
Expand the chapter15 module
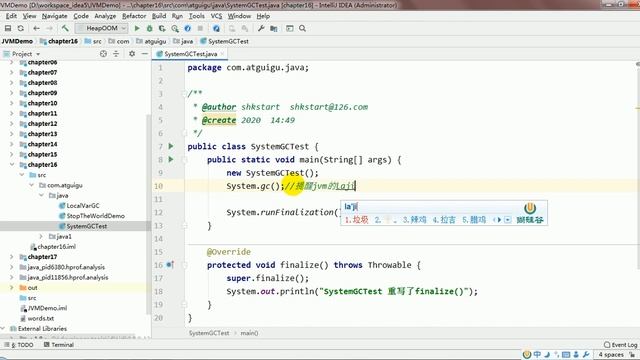11,154
